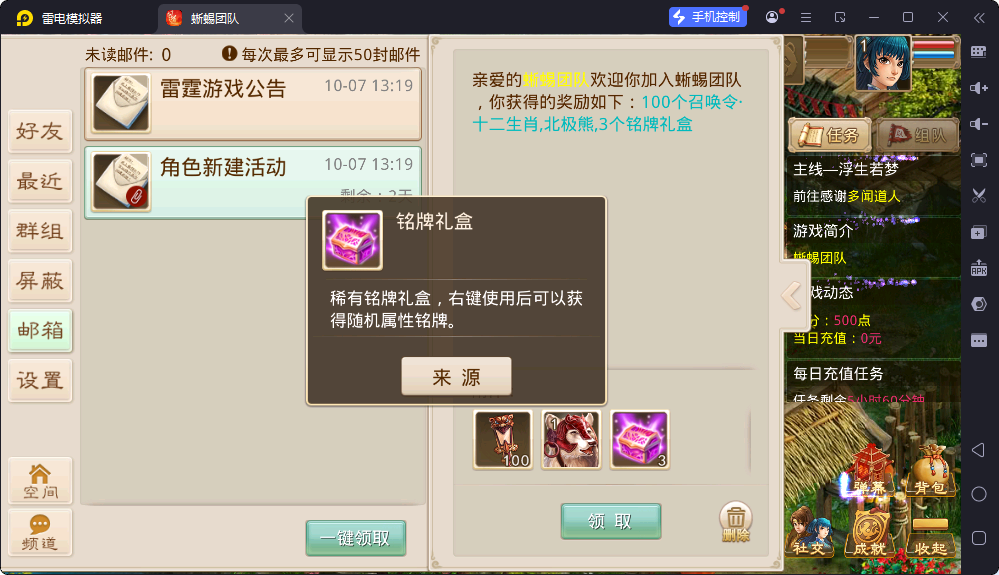Open the 雷霆游戏公告 mail item
The image size is (999, 575).
253,104
